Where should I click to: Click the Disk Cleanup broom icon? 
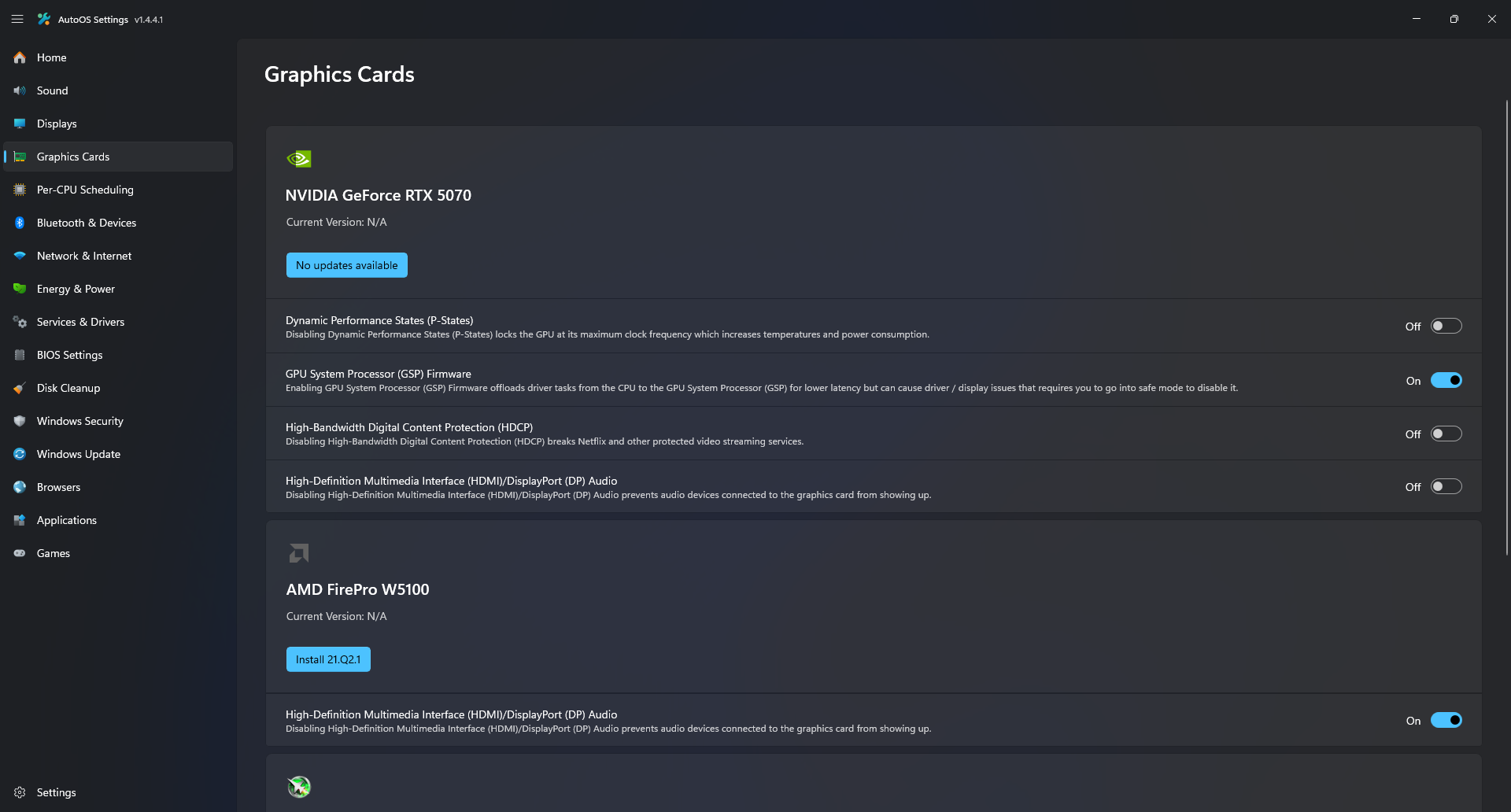[x=20, y=388]
